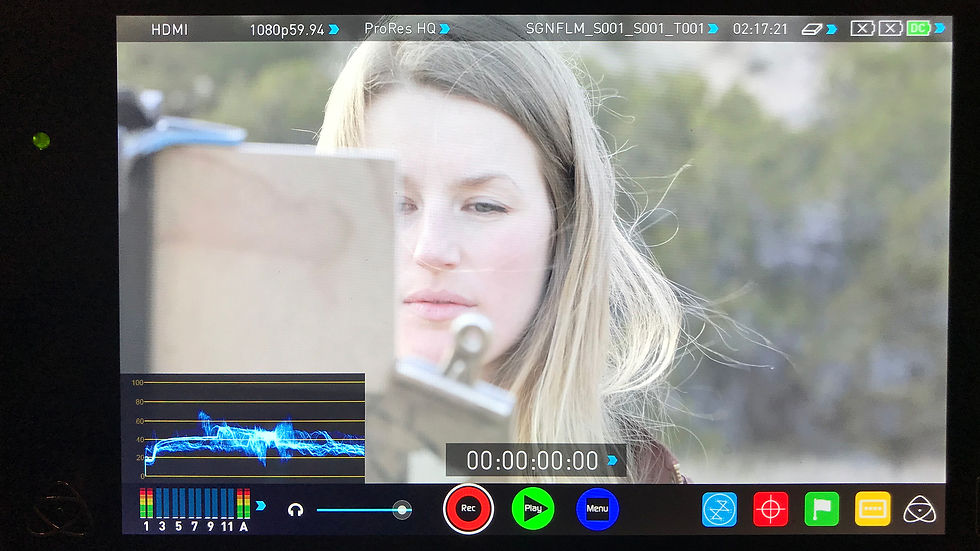Tap the green DC power indicator
Image resolution: width=980 pixels, height=551 pixels.
pyautogui.click(x=919, y=28)
